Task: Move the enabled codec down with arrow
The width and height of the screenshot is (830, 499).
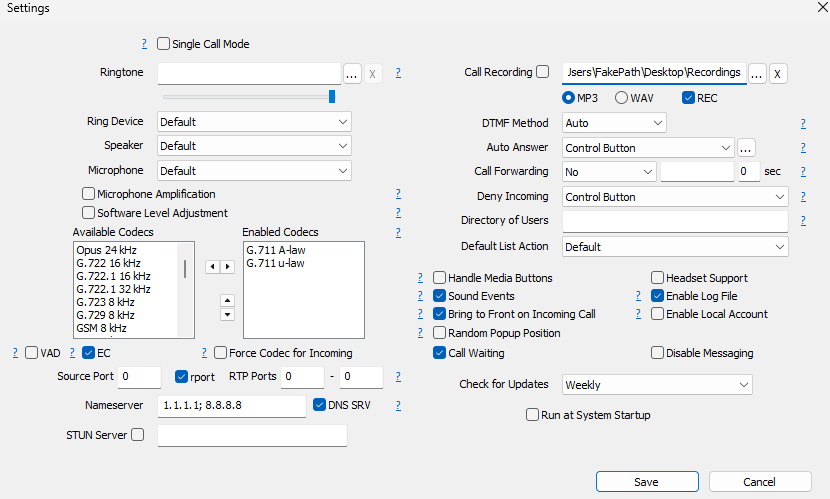Action: 227,314
